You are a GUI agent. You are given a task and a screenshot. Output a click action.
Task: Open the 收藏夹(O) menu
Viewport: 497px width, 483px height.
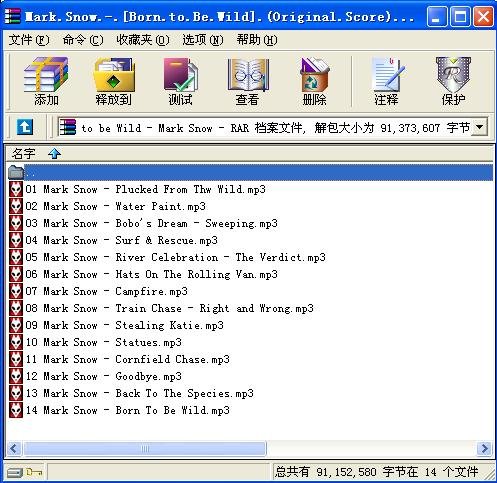(143, 40)
